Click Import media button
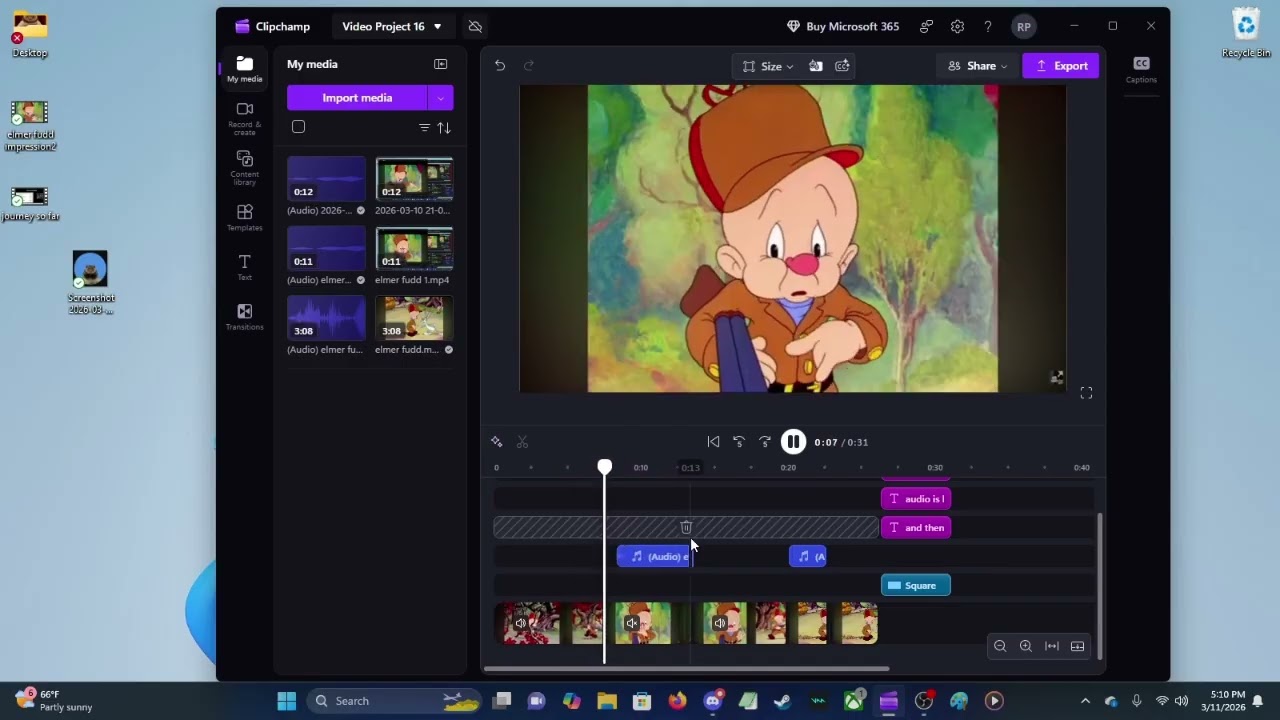Viewport: 1280px width, 720px height. tap(357, 98)
